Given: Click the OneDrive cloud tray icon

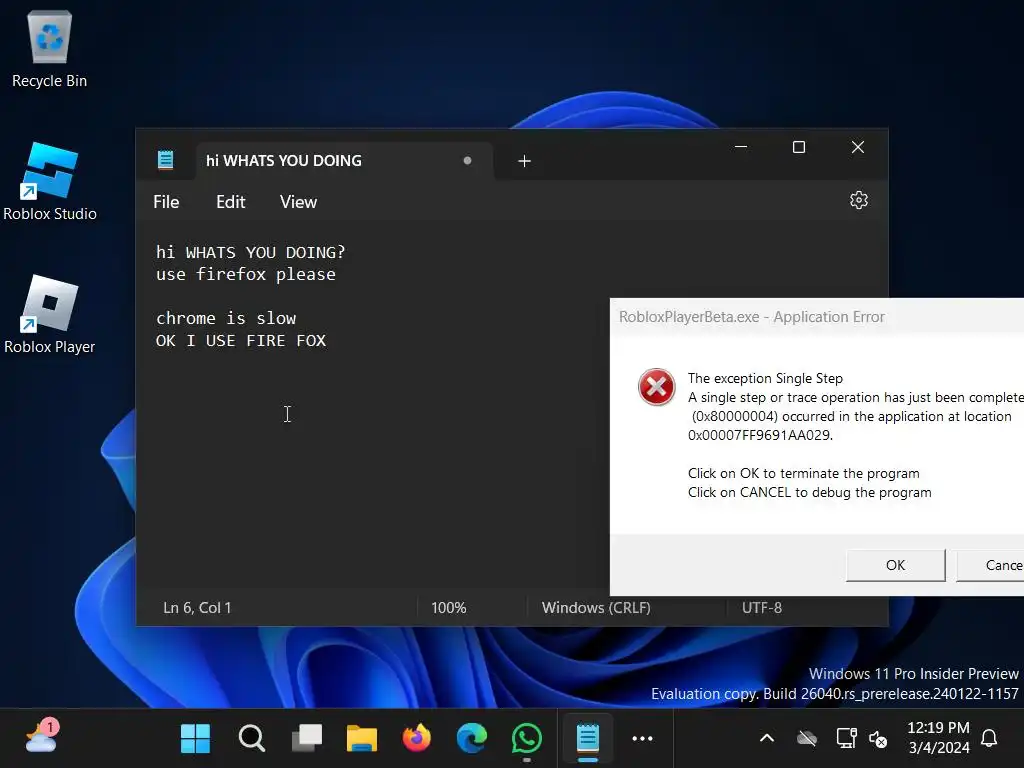Looking at the screenshot, I should tap(807, 739).
